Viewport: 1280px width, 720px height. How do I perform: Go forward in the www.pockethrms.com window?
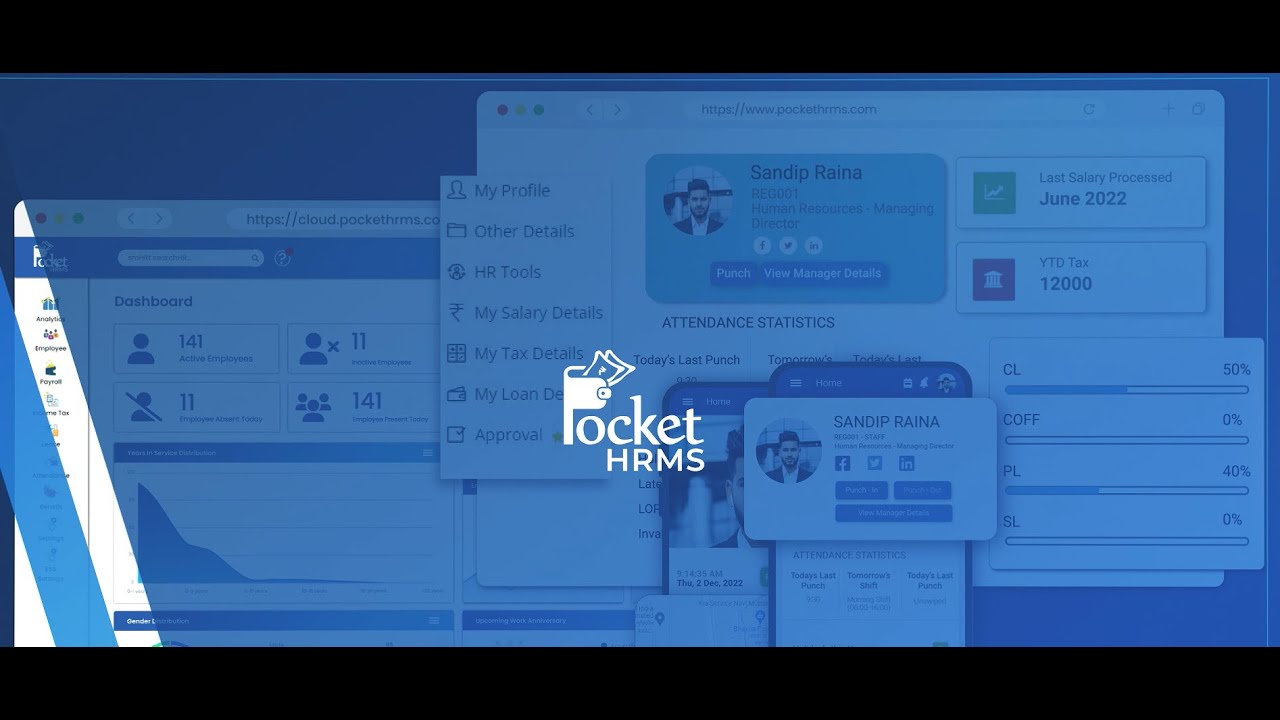click(616, 110)
